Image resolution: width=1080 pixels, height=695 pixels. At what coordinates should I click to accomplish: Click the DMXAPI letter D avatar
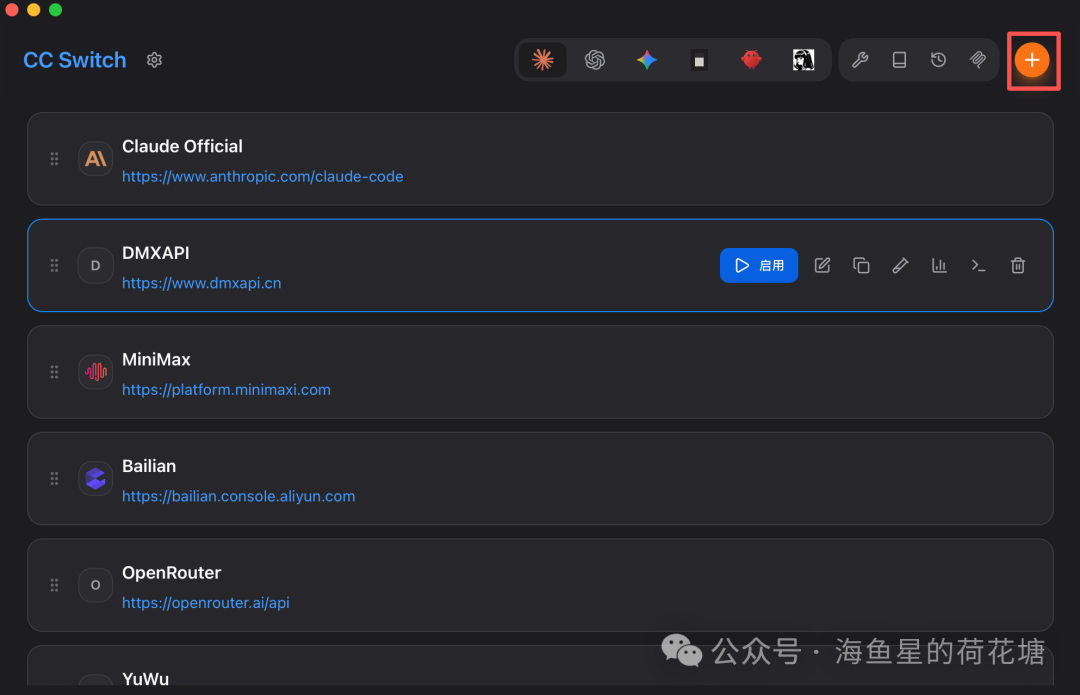click(95, 265)
